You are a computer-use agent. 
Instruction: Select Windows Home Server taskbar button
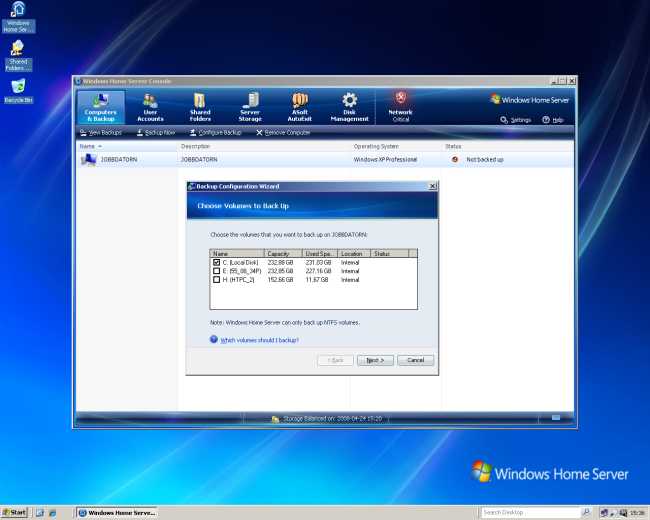coord(117,513)
